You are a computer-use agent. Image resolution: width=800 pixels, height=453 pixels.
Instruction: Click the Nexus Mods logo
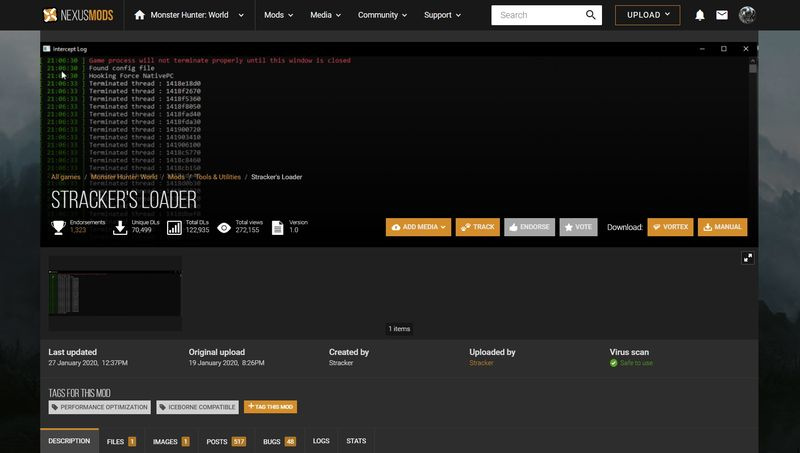click(78, 15)
